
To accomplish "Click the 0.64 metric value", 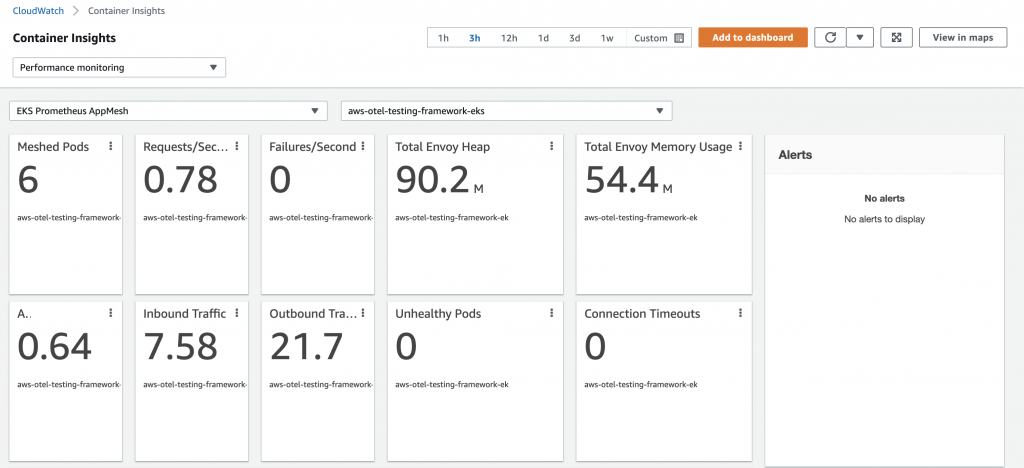I will click(x=54, y=347).
